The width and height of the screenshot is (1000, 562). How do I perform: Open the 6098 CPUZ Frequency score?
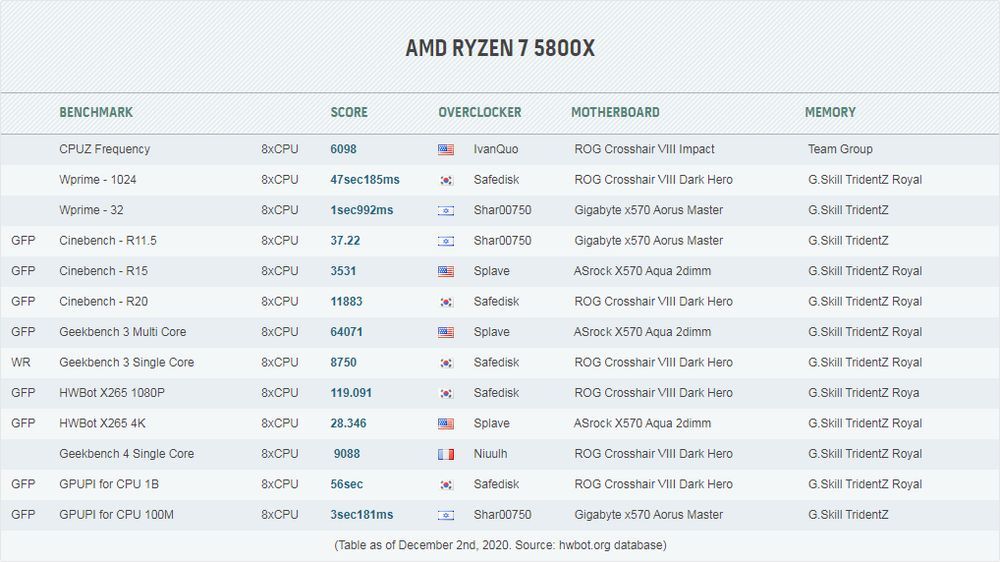(343, 149)
